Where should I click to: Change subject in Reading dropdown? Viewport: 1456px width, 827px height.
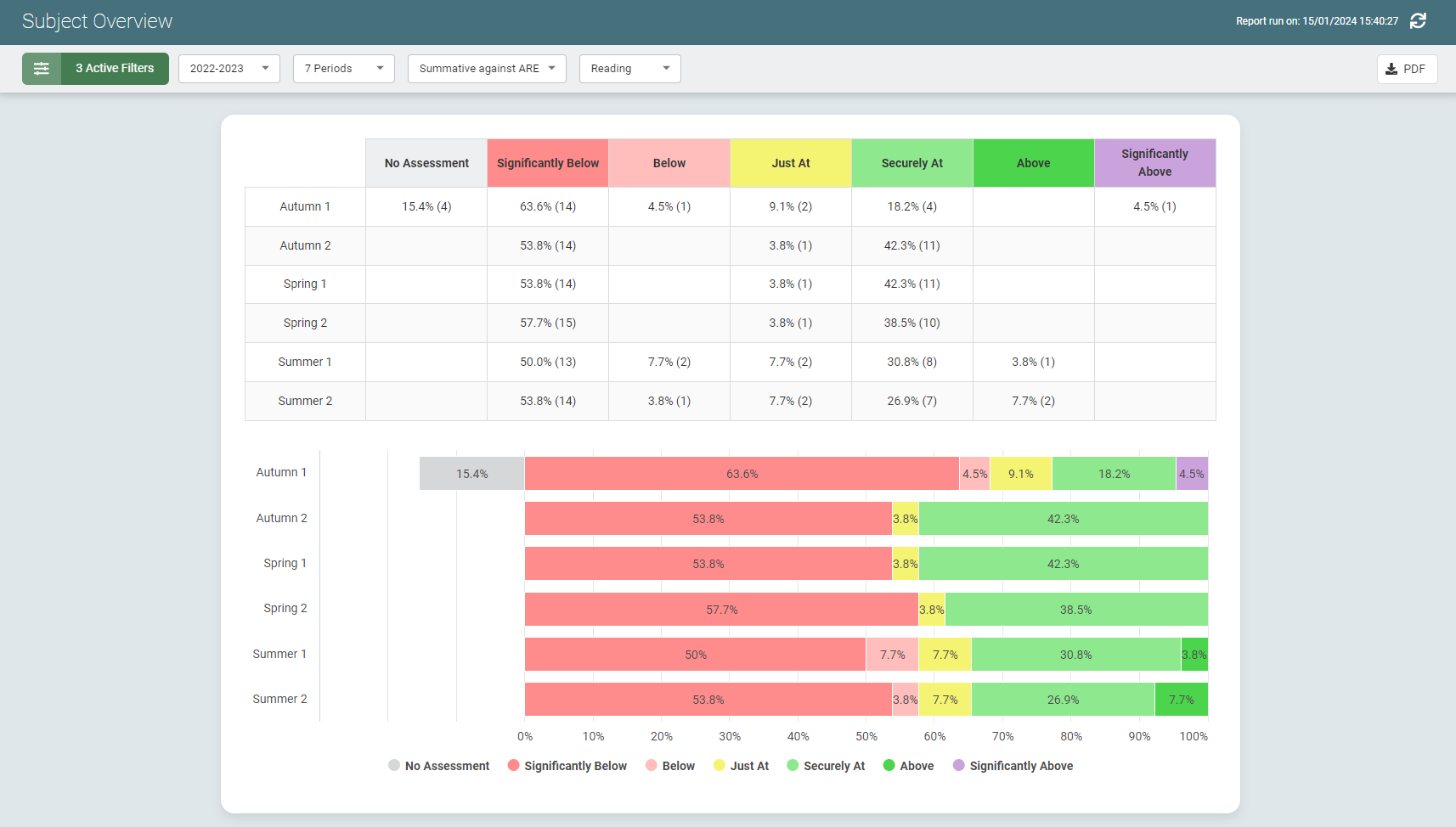click(629, 69)
